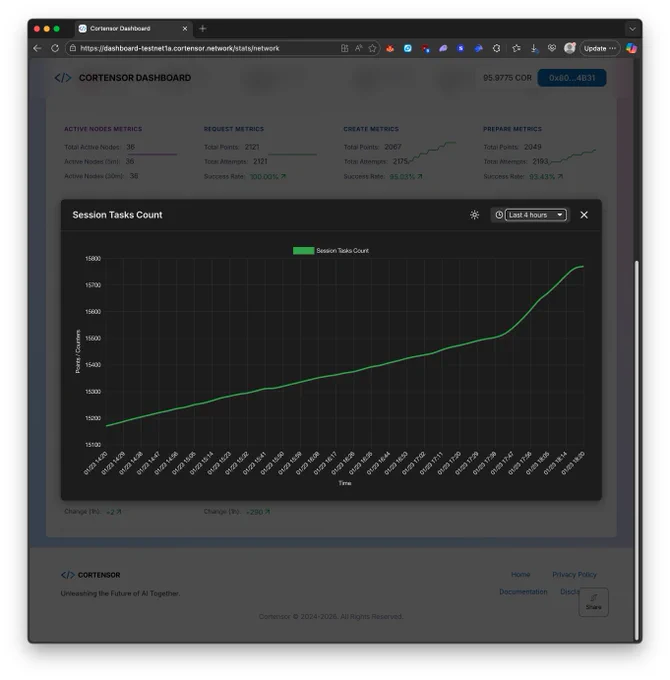Click the ACTIVE NODES METRICS heading

(x=103, y=129)
